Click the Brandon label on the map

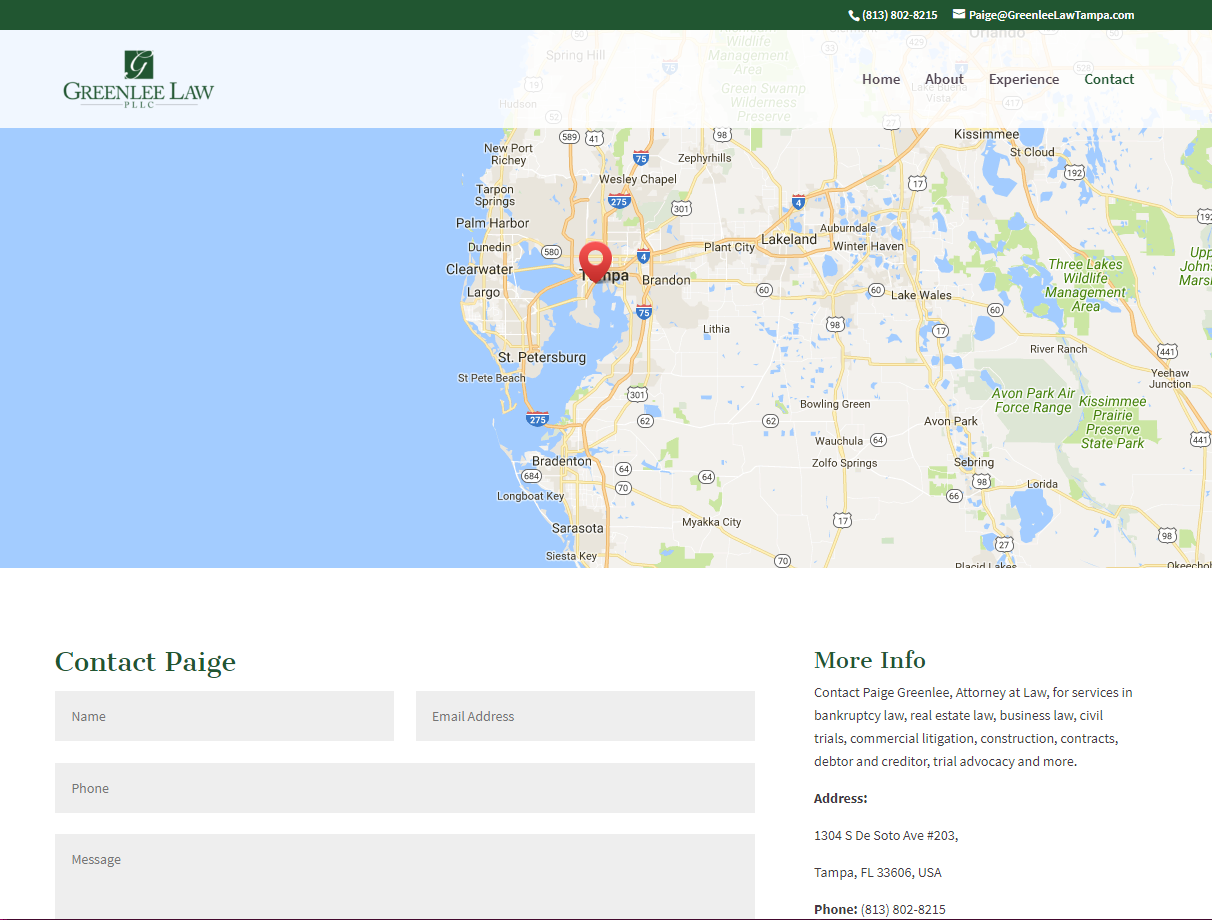(666, 280)
